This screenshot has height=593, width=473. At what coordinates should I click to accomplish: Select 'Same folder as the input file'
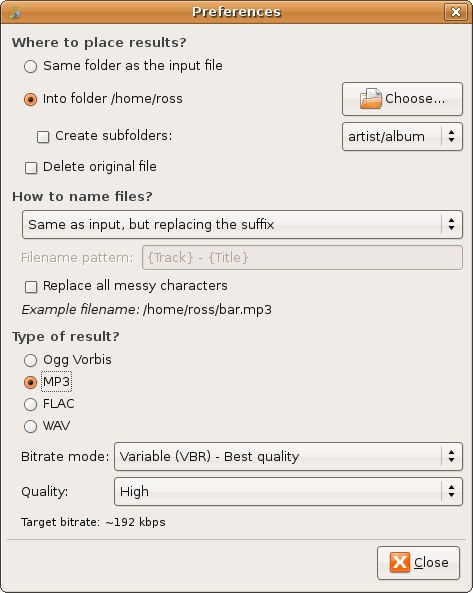(x=31, y=67)
